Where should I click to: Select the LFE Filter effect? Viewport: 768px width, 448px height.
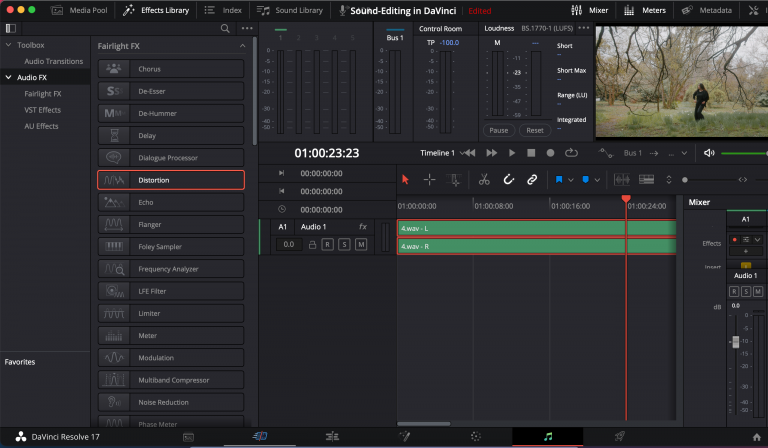pos(171,291)
